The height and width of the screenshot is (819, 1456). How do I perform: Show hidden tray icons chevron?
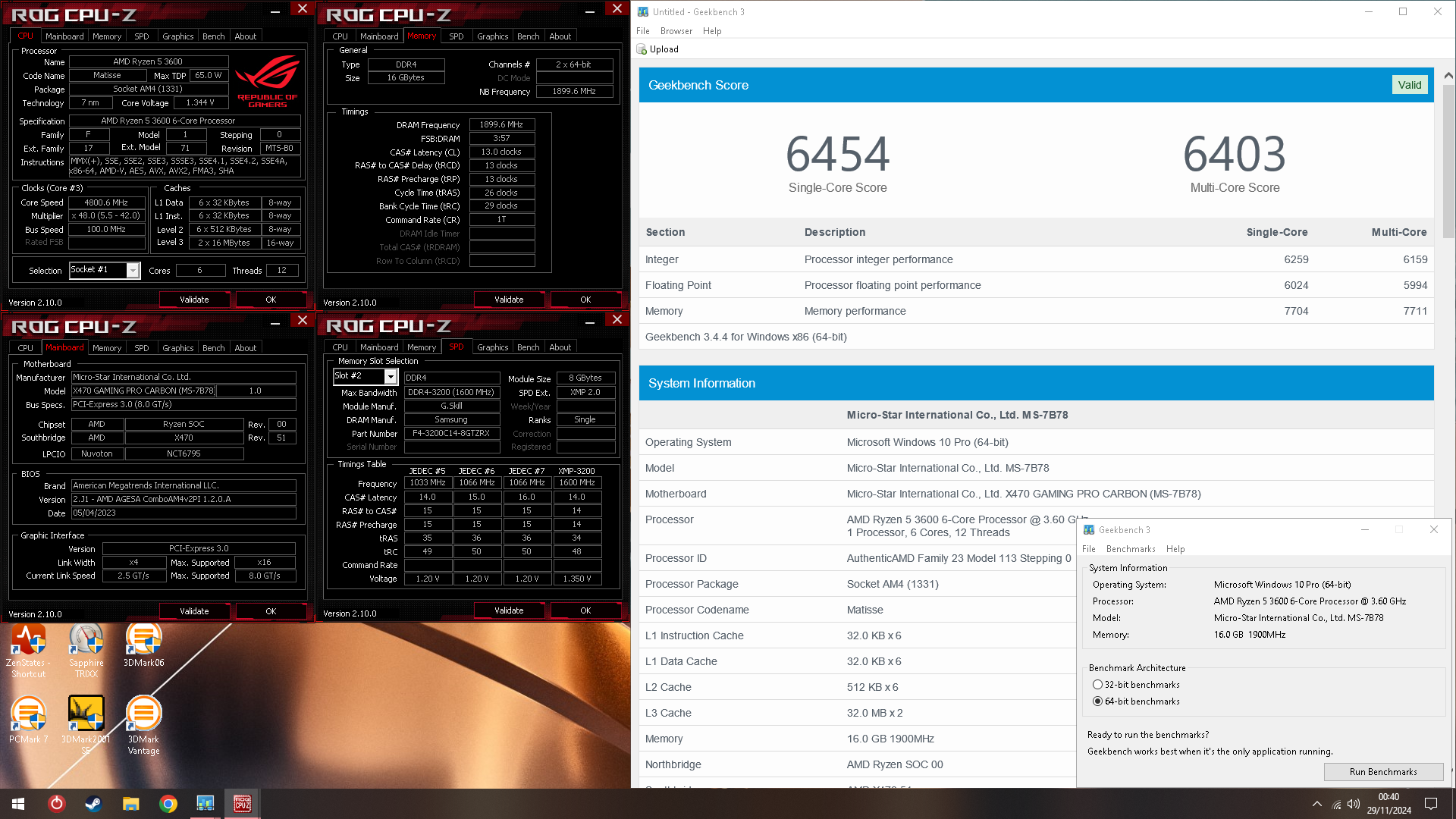[1317, 804]
